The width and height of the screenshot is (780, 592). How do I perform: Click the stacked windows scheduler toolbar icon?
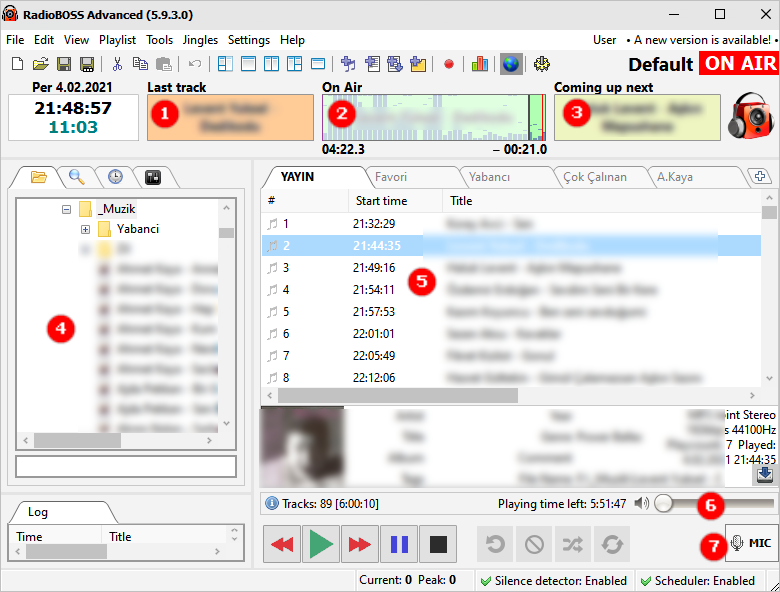tap(394, 64)
